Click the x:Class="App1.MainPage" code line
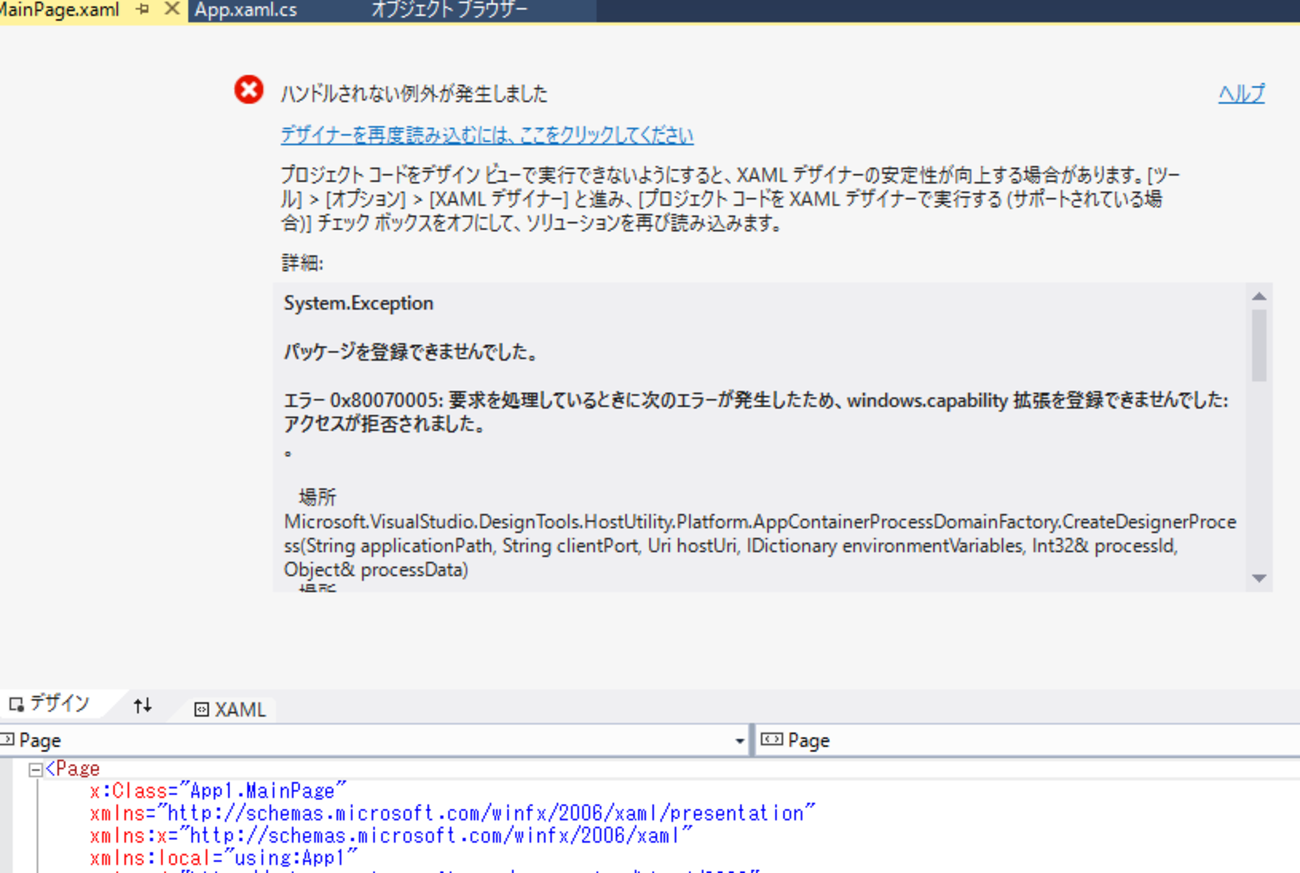Image resolution: width=1300 pixels, height=873 pixels. click(218, 791)
